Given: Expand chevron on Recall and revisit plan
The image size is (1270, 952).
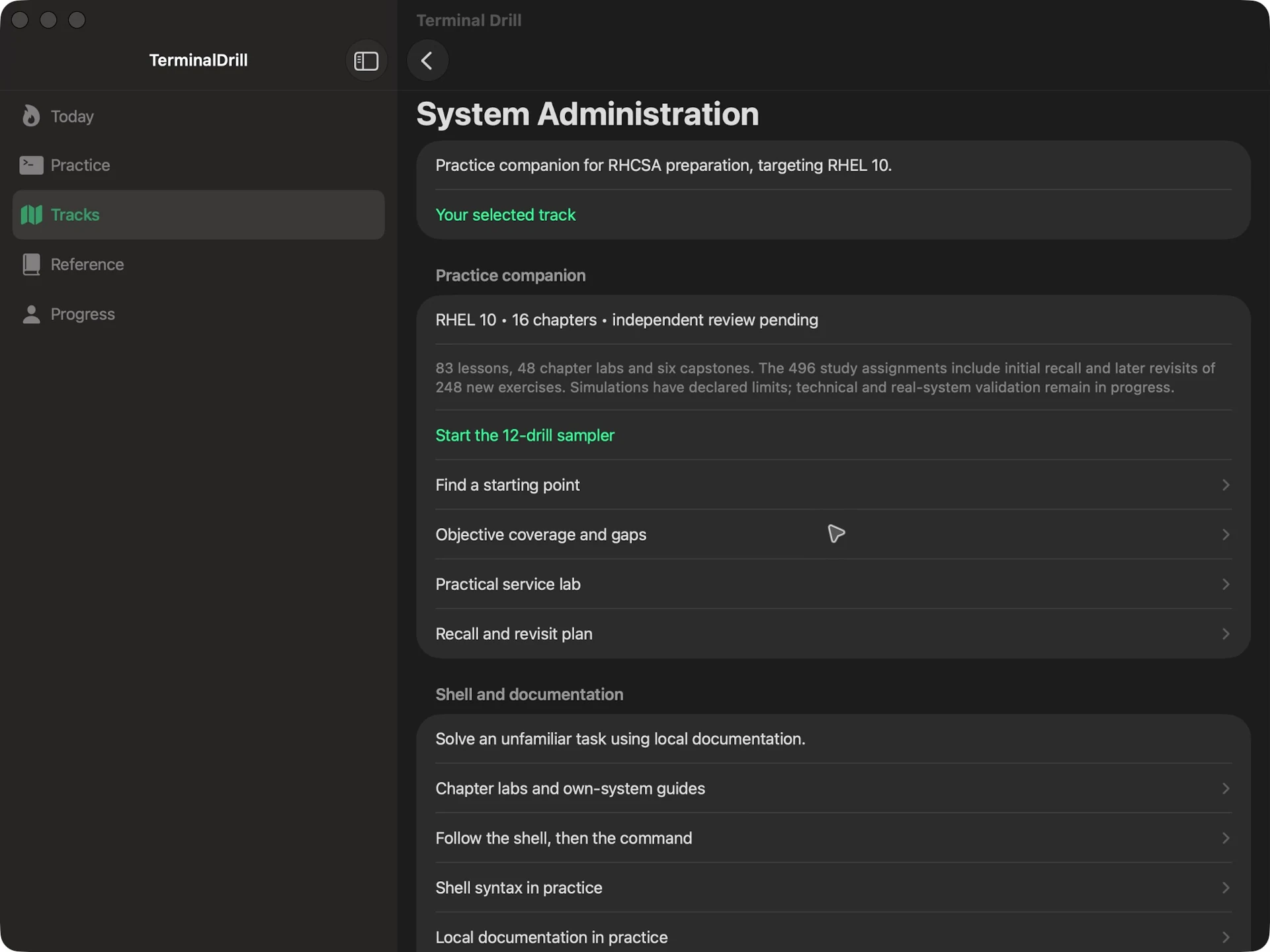Looking at the screenshot, I should pos(1226,633).
